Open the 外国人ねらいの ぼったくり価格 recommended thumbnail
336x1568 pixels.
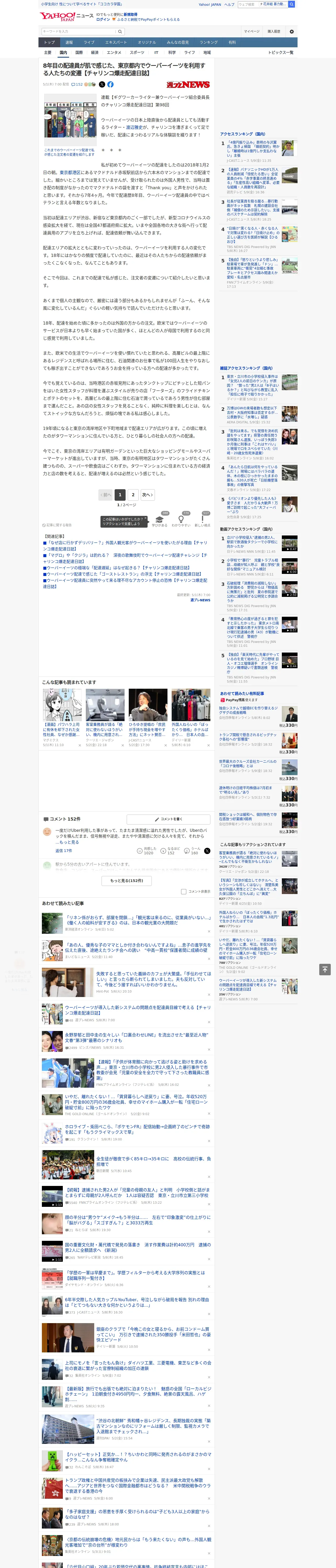coord(191,705)
